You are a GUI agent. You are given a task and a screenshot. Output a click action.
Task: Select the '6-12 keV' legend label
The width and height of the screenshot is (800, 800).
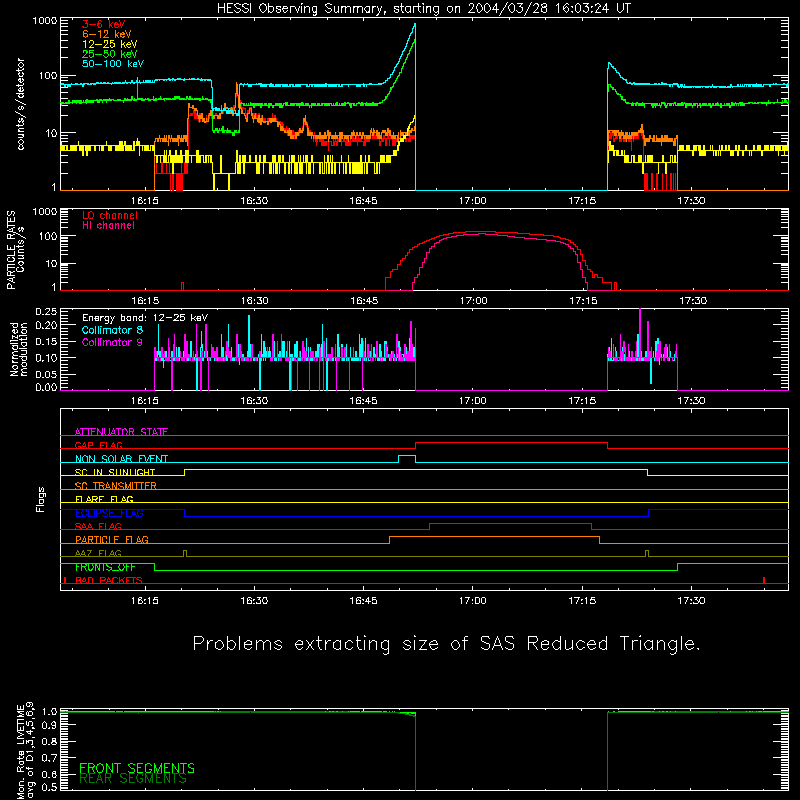107,34
